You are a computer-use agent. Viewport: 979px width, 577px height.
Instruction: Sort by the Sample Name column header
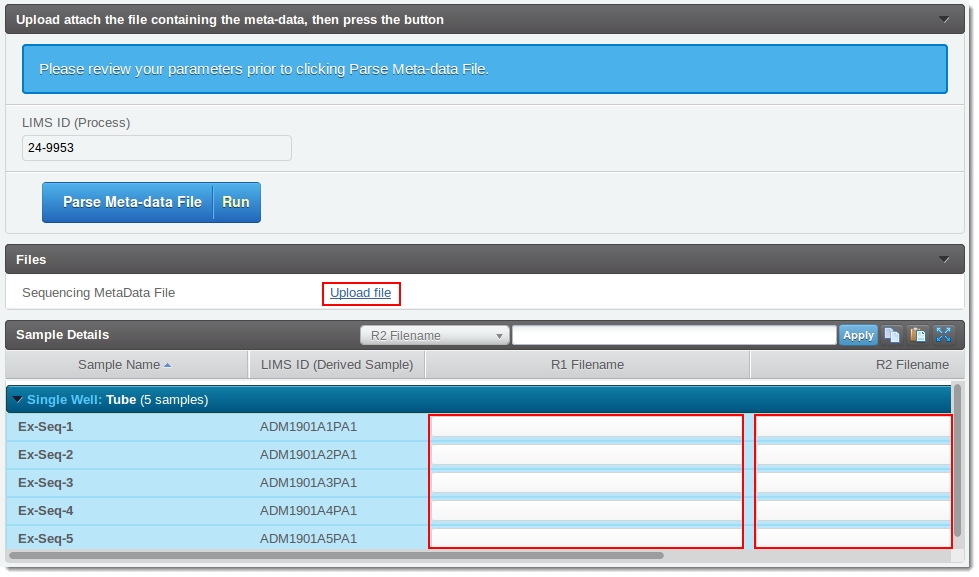124,365
